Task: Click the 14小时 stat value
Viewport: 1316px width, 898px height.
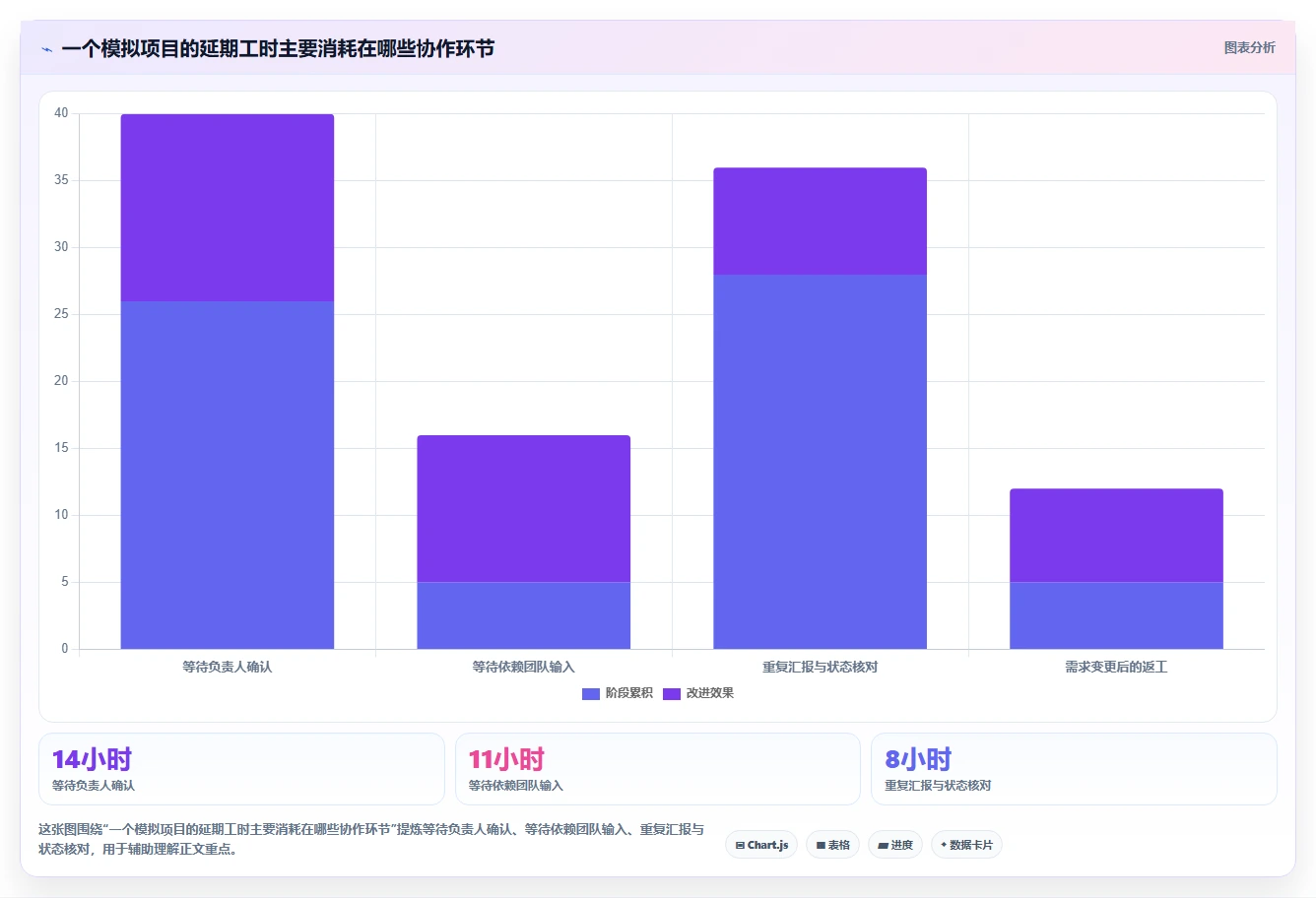Action: [x=92, y=759]
